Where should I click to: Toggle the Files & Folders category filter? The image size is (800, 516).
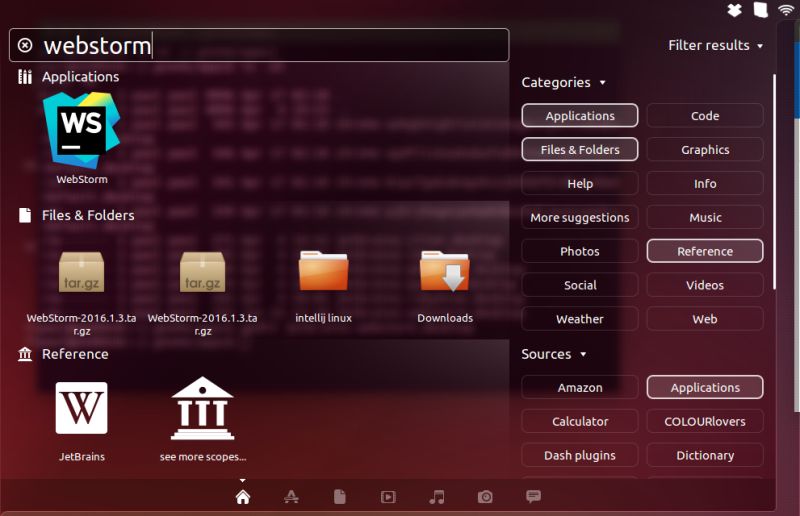click(x=580, y=150)
